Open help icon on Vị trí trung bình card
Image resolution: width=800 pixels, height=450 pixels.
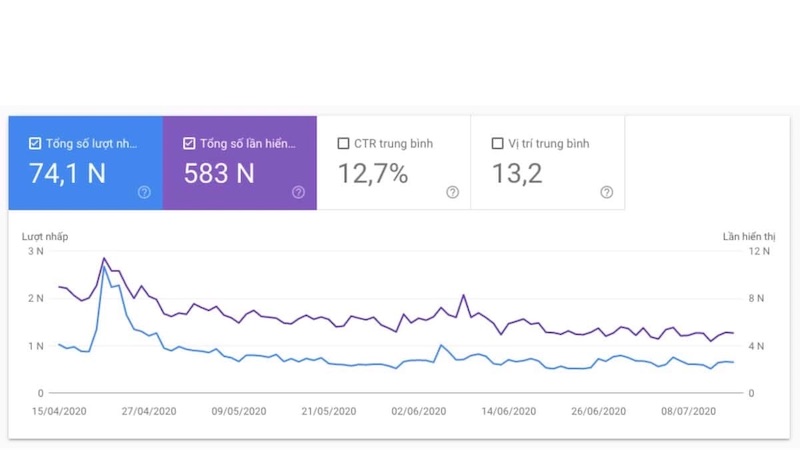point(606,192)
